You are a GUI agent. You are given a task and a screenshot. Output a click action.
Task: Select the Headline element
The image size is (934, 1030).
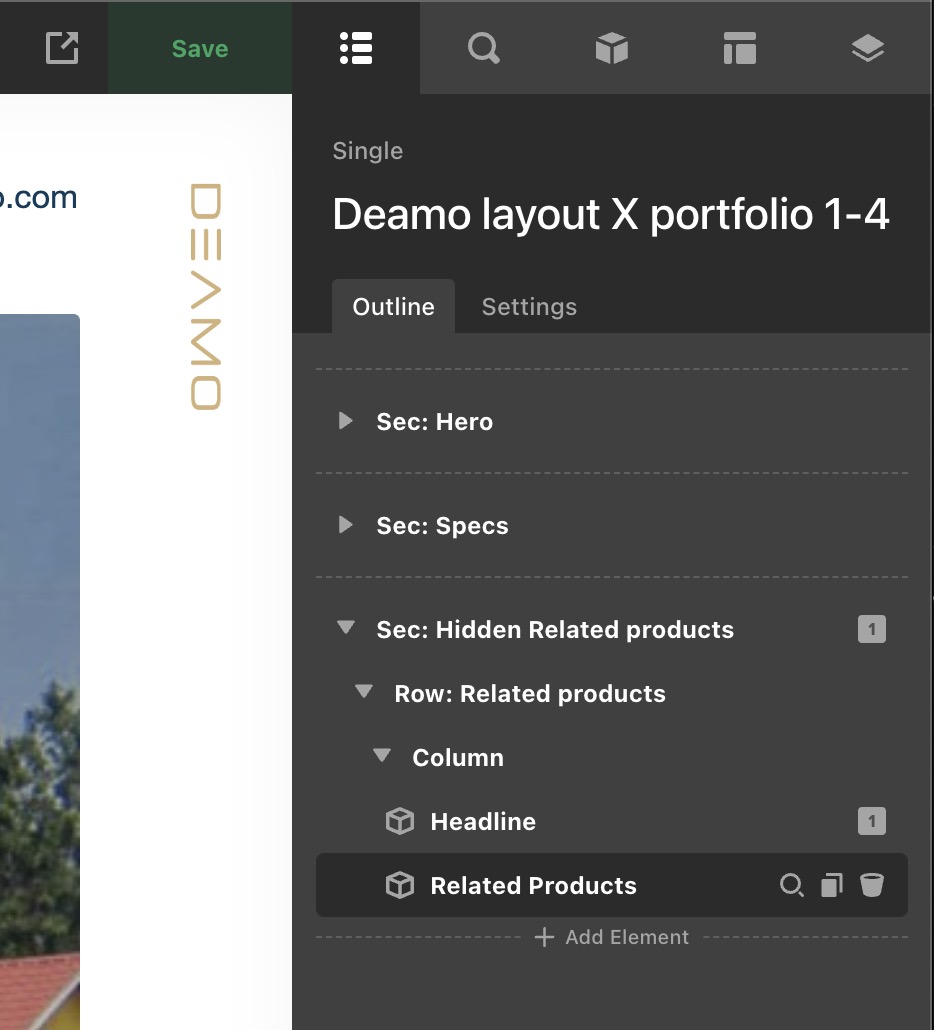(x=483, y=822)
